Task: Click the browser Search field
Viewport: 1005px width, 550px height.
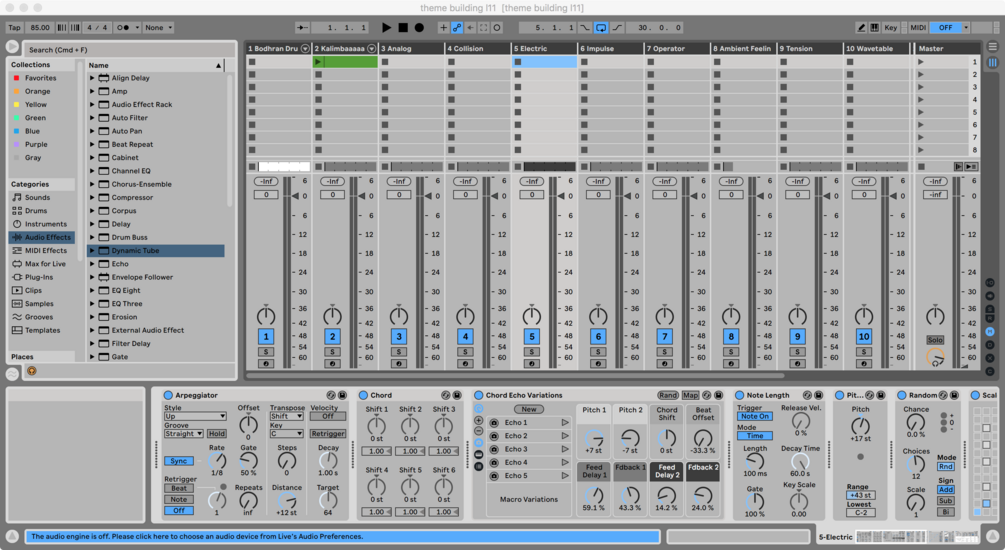Action: tap(129, 49)
